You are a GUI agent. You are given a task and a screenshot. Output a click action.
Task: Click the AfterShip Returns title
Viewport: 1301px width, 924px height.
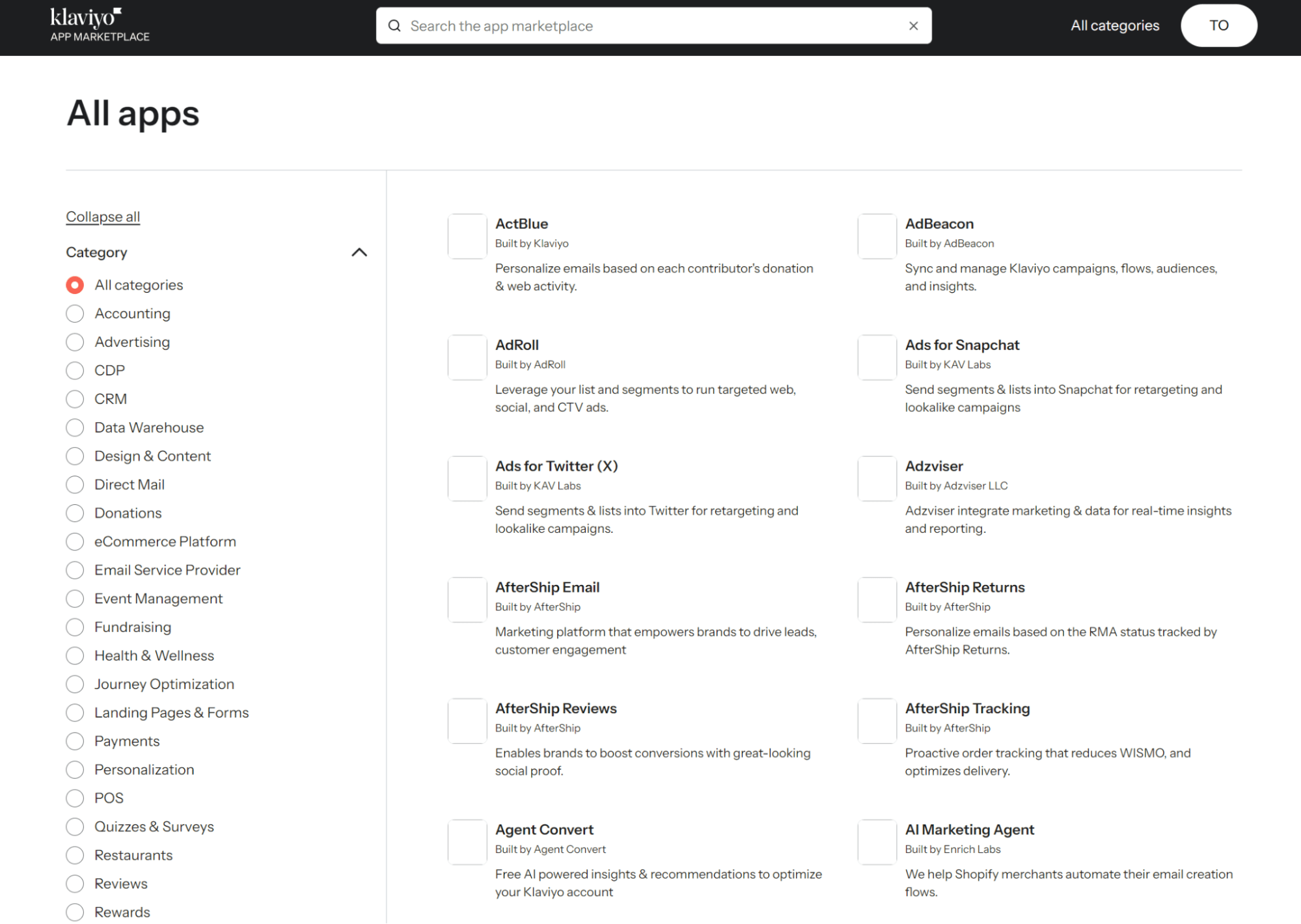(965, 587)
